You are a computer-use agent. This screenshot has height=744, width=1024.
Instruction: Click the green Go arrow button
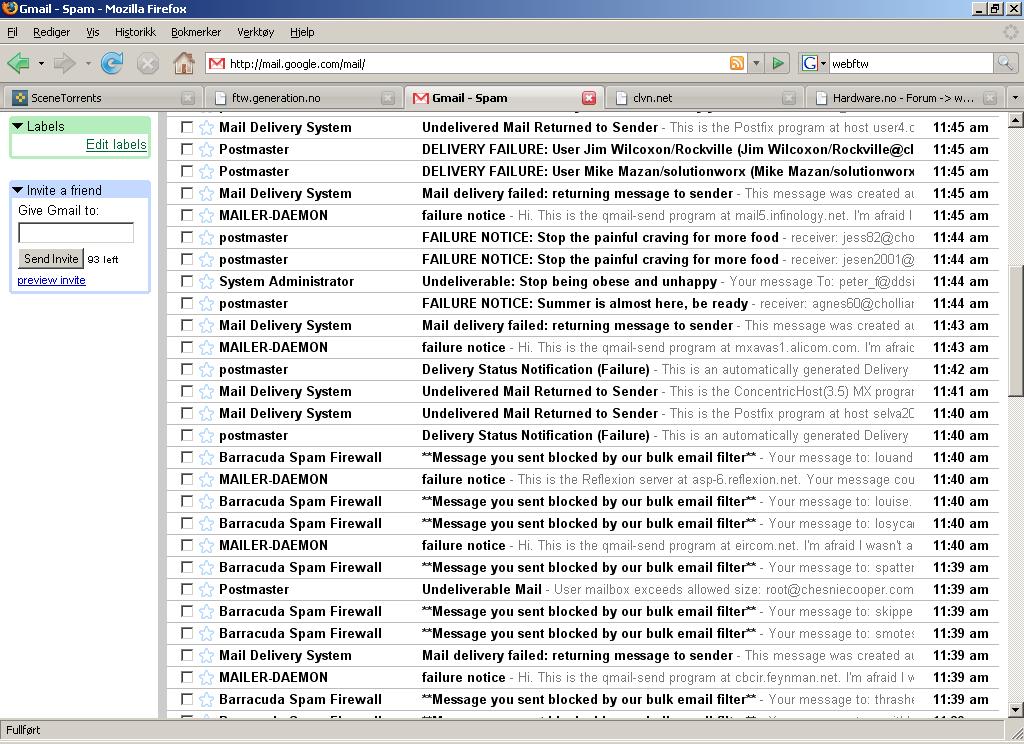pos(778,63)
